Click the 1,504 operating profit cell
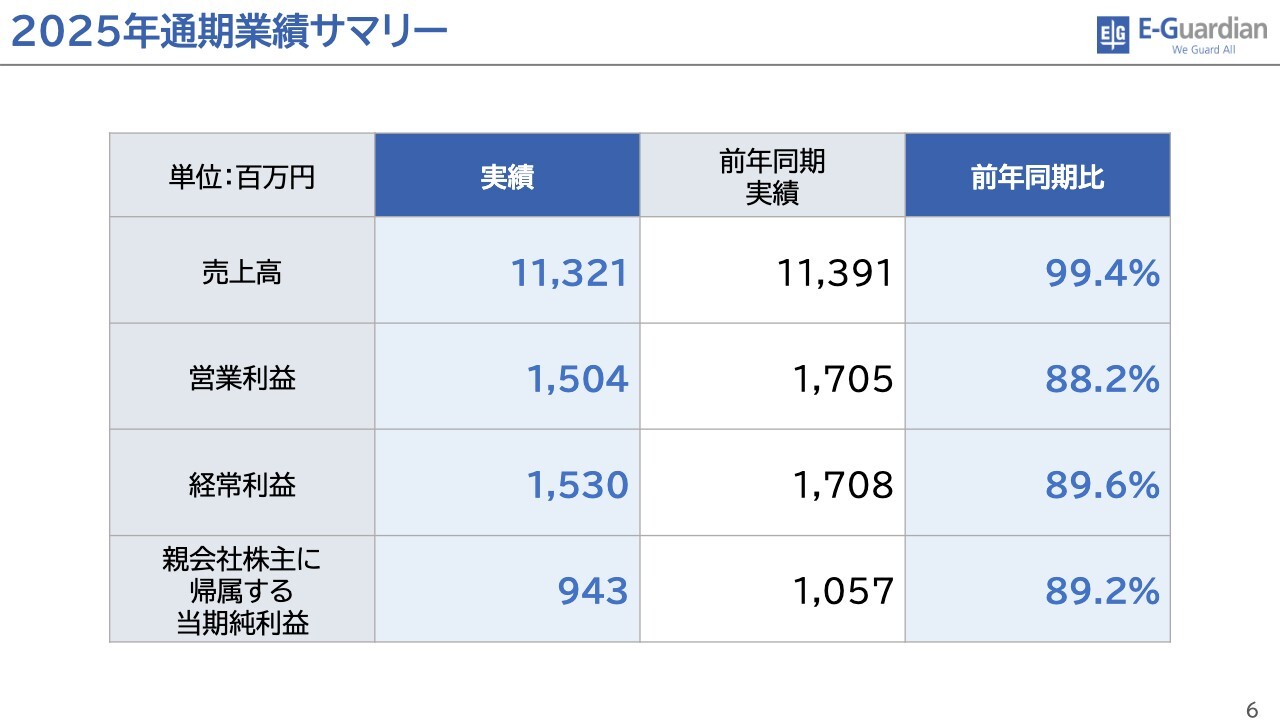1280x720 pixels. pos(577,379)
